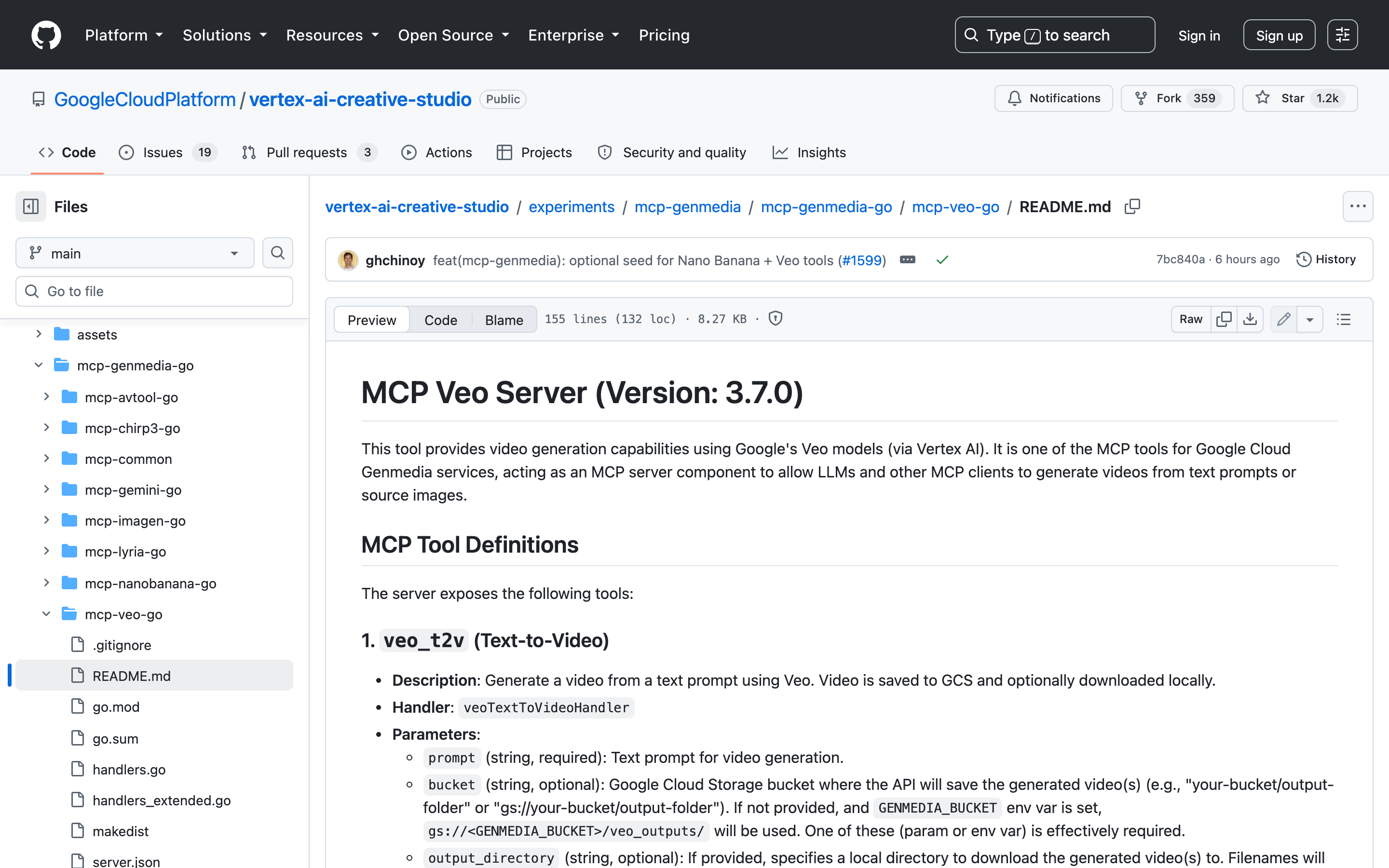Fork the repository
Screen dimensions: 1389x868
(x=1177, y=98)
